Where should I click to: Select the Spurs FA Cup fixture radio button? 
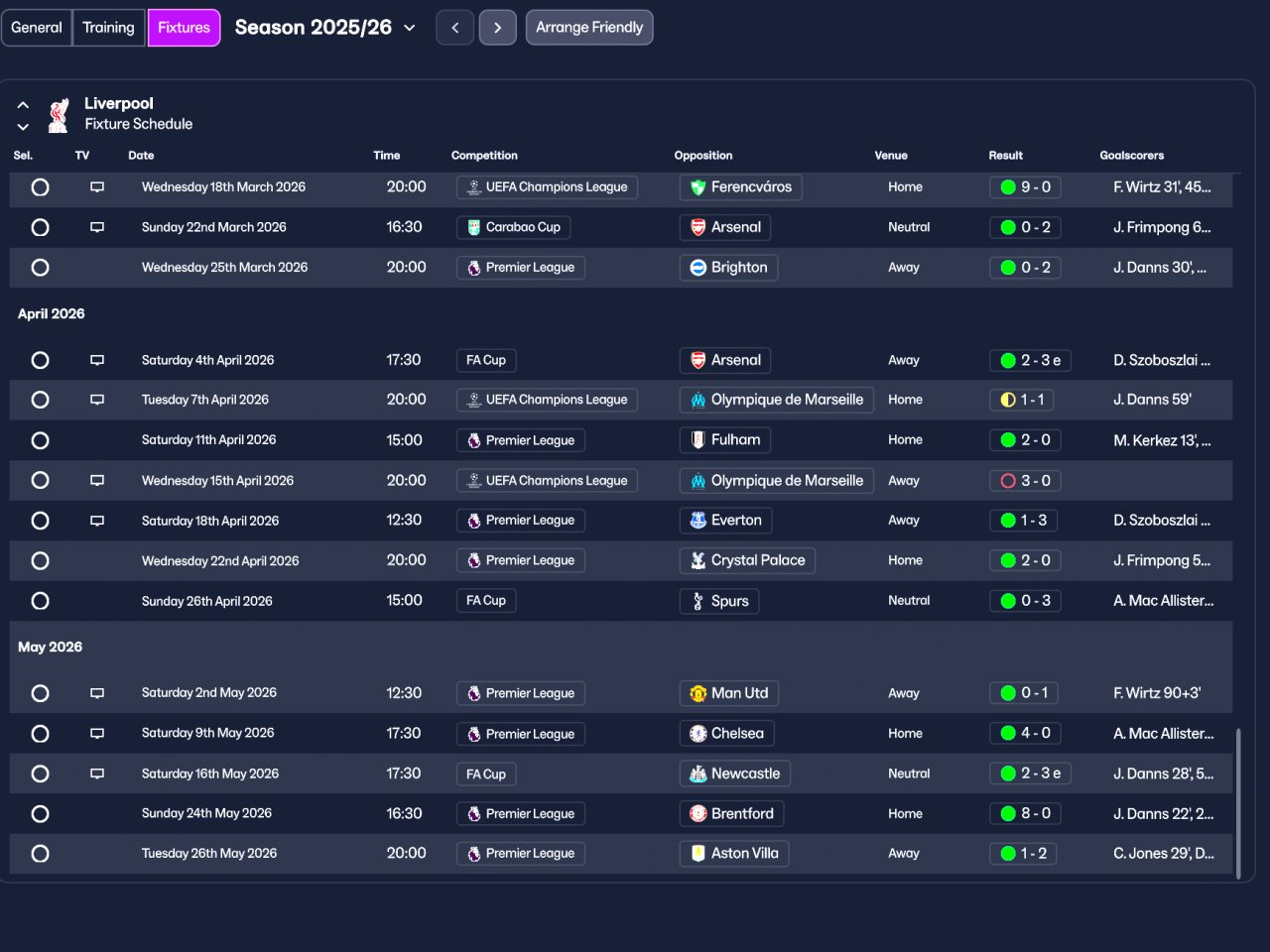(x=40, y=601)
